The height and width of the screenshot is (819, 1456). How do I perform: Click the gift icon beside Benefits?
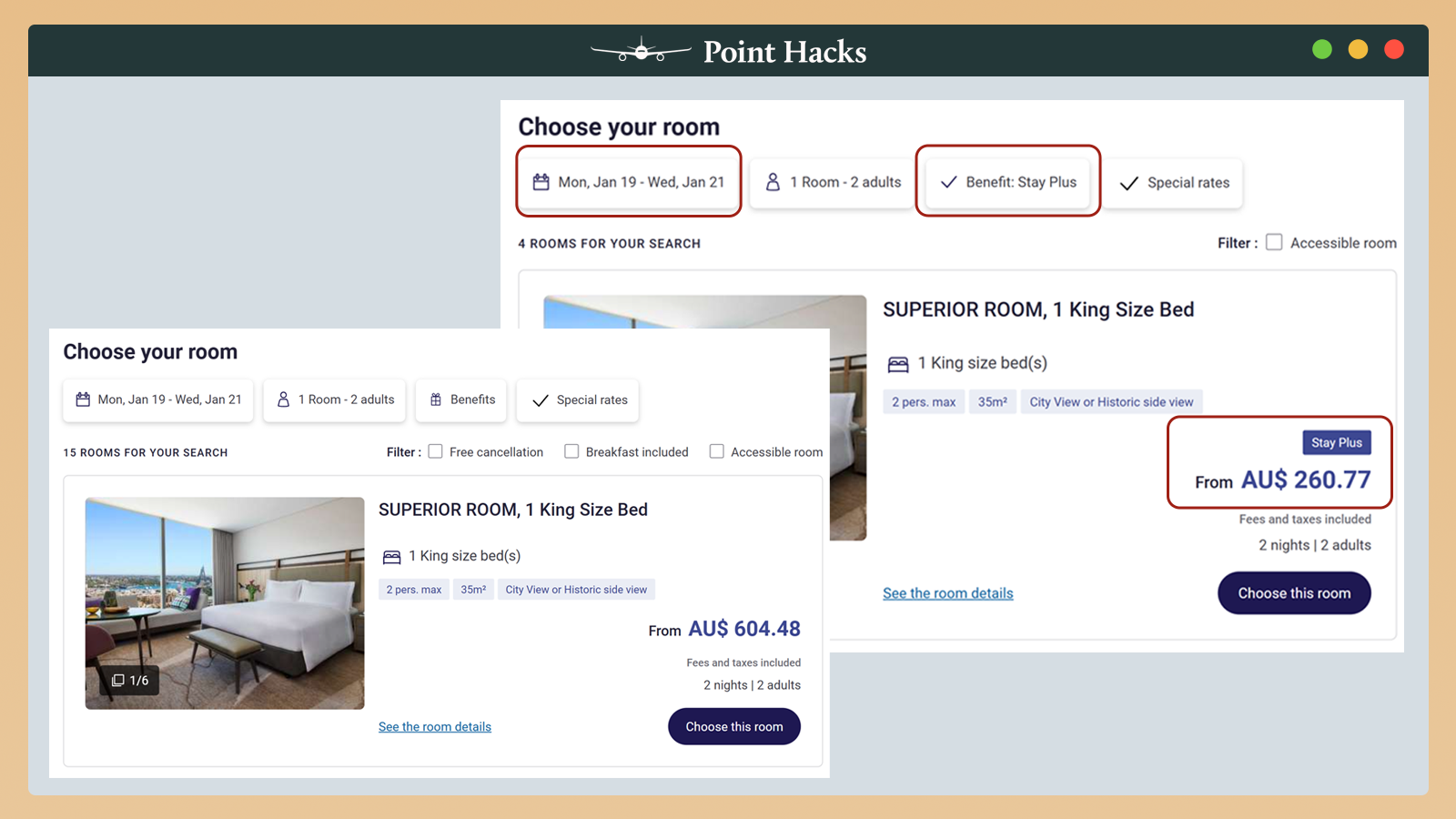pyautogui.click(x=436, y=399)
